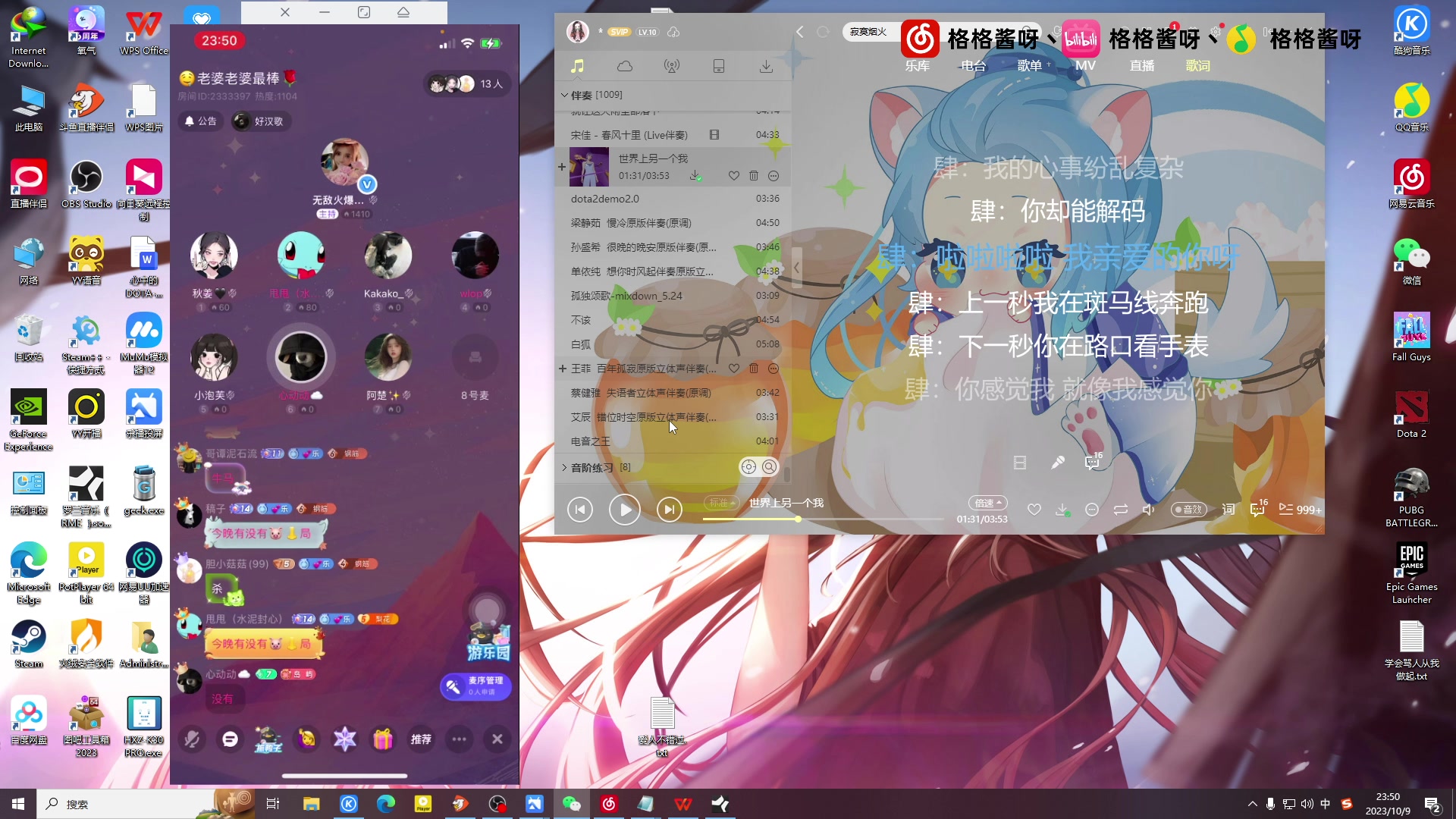Open the gift box icon in chat room

click(x=383, y=739)
